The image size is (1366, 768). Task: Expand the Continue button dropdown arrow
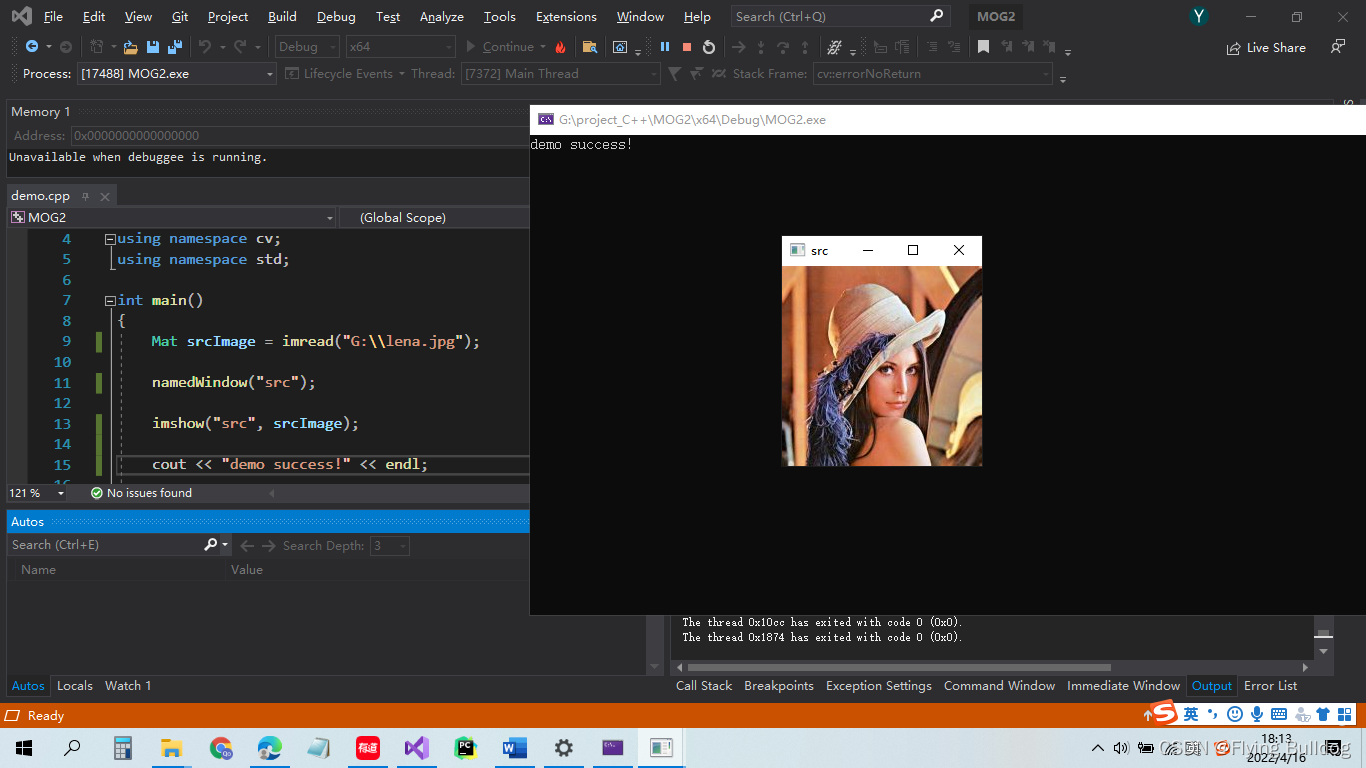tap(543, 47)
